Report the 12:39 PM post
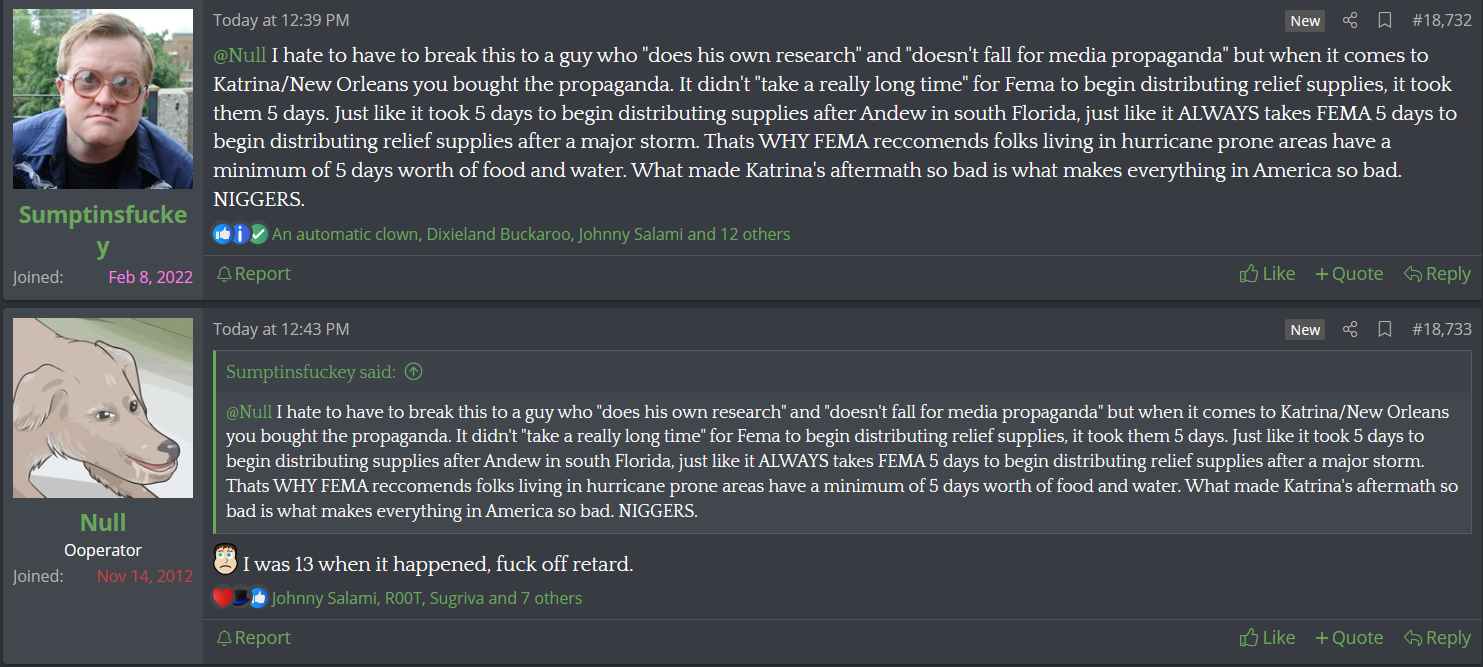 click(x=253, y=274)
